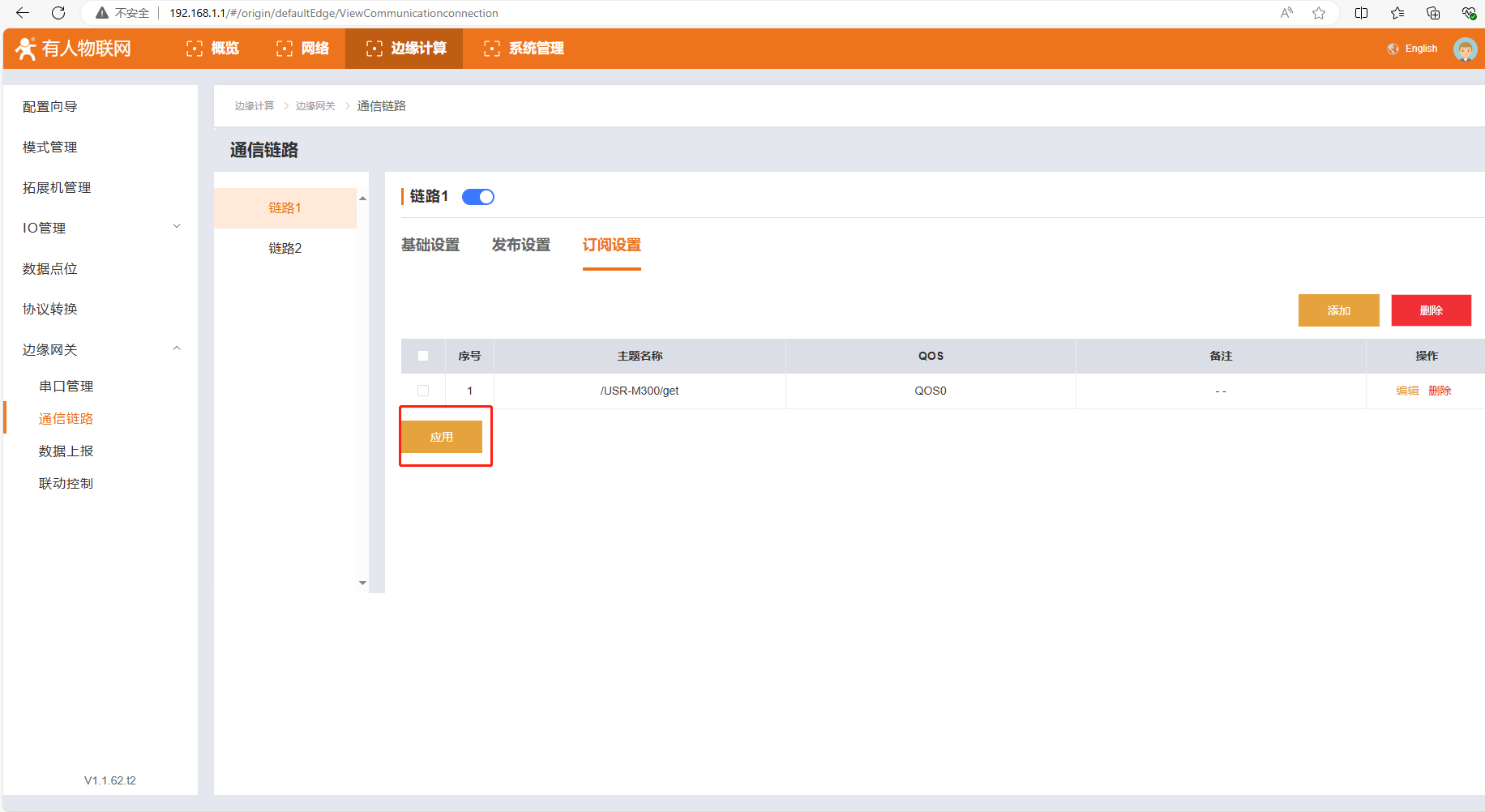Switch to the 发布设置 tab

[x=521, y=245]
